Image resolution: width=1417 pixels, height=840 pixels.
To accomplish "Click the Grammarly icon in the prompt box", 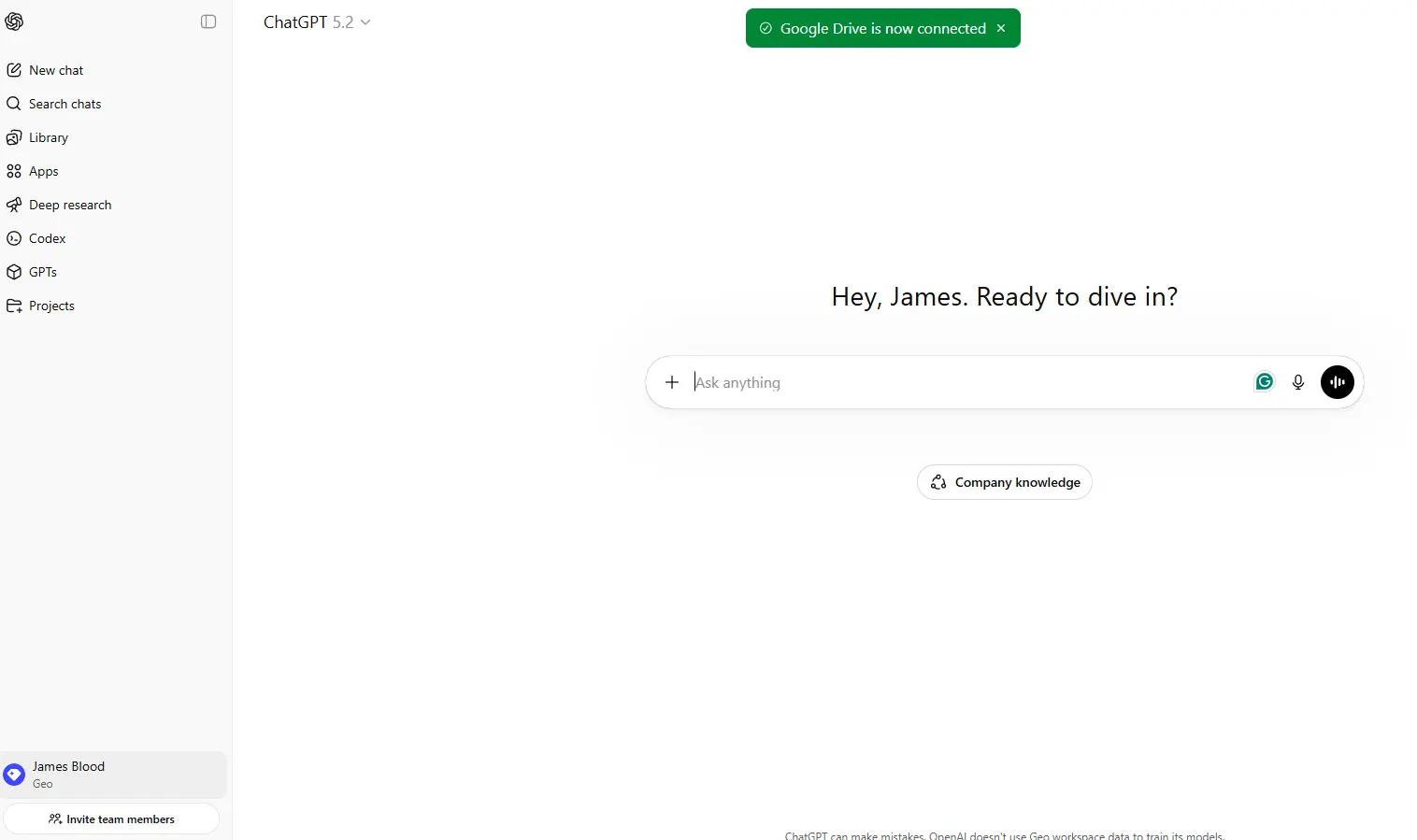I will coord(1264,381).
